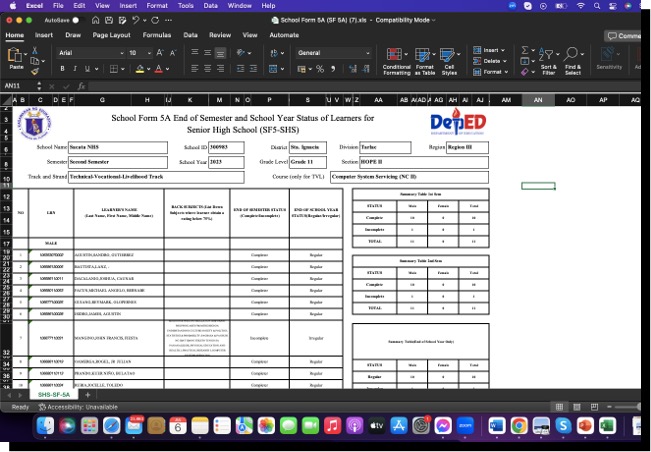Open Find & Select menu
The image size is (651, 452).
[x=573, y=61]
